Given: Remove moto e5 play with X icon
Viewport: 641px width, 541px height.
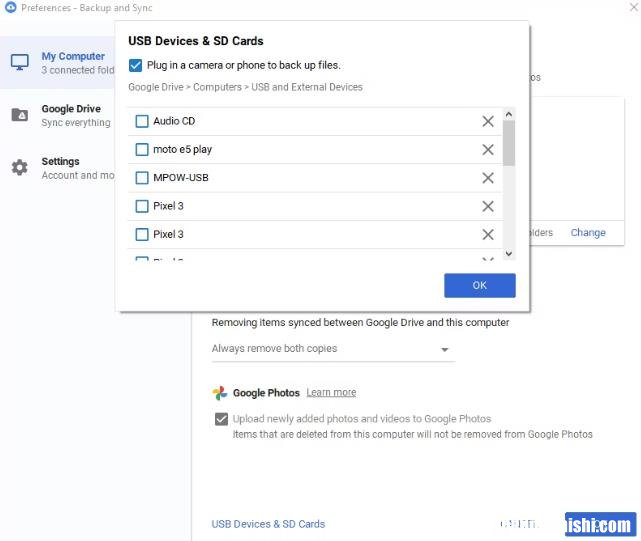Looking at the screenshot, I should [488, 150].
